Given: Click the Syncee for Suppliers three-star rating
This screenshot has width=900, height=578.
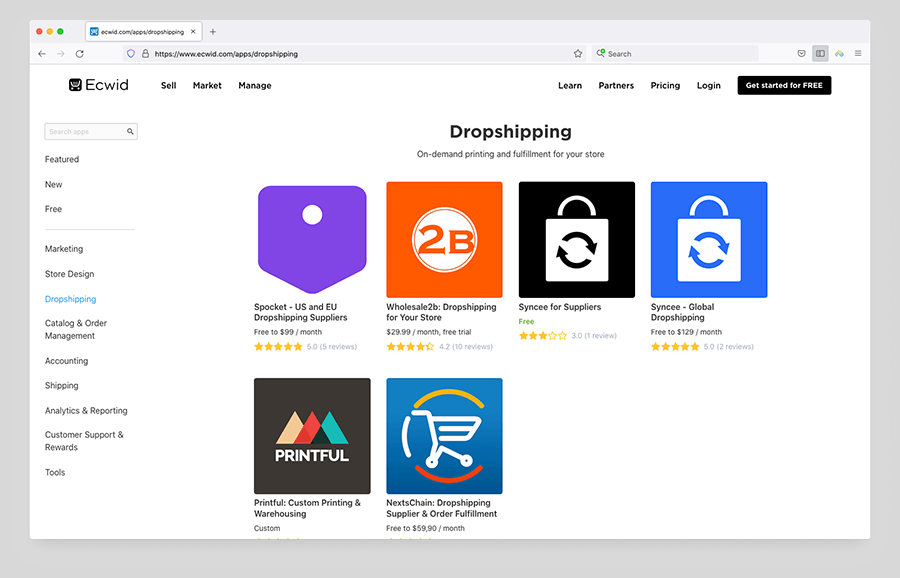Looking at the screenshot, I should (x=543, y=336).
